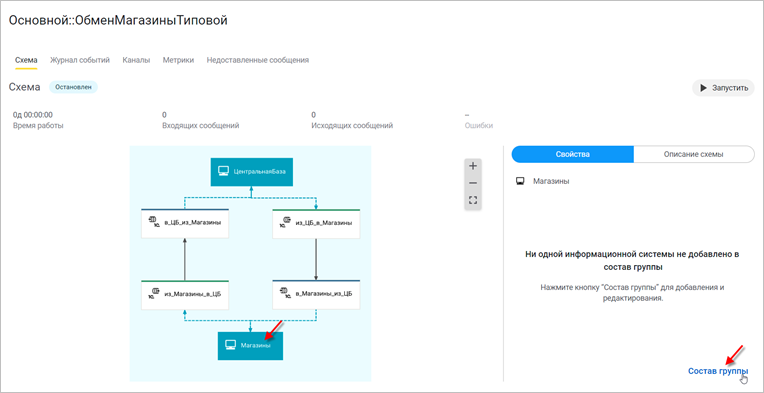Click the Остановлен status badge
764x393 pixels.
[73, 87]
